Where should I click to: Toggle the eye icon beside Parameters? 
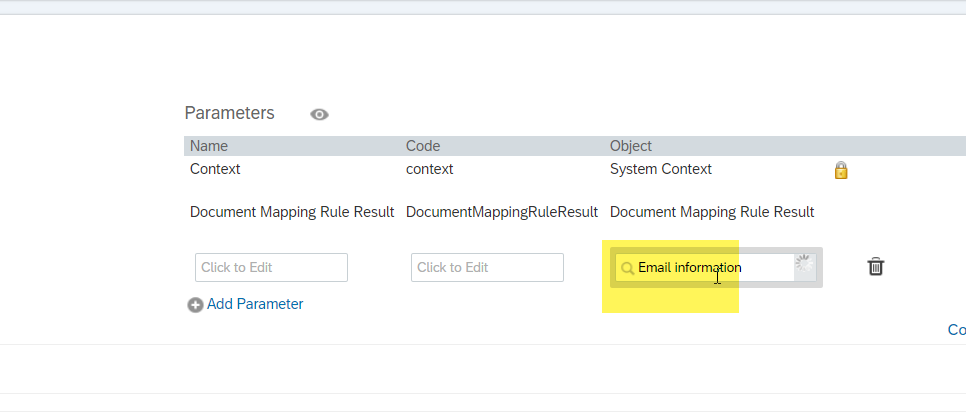319,115
